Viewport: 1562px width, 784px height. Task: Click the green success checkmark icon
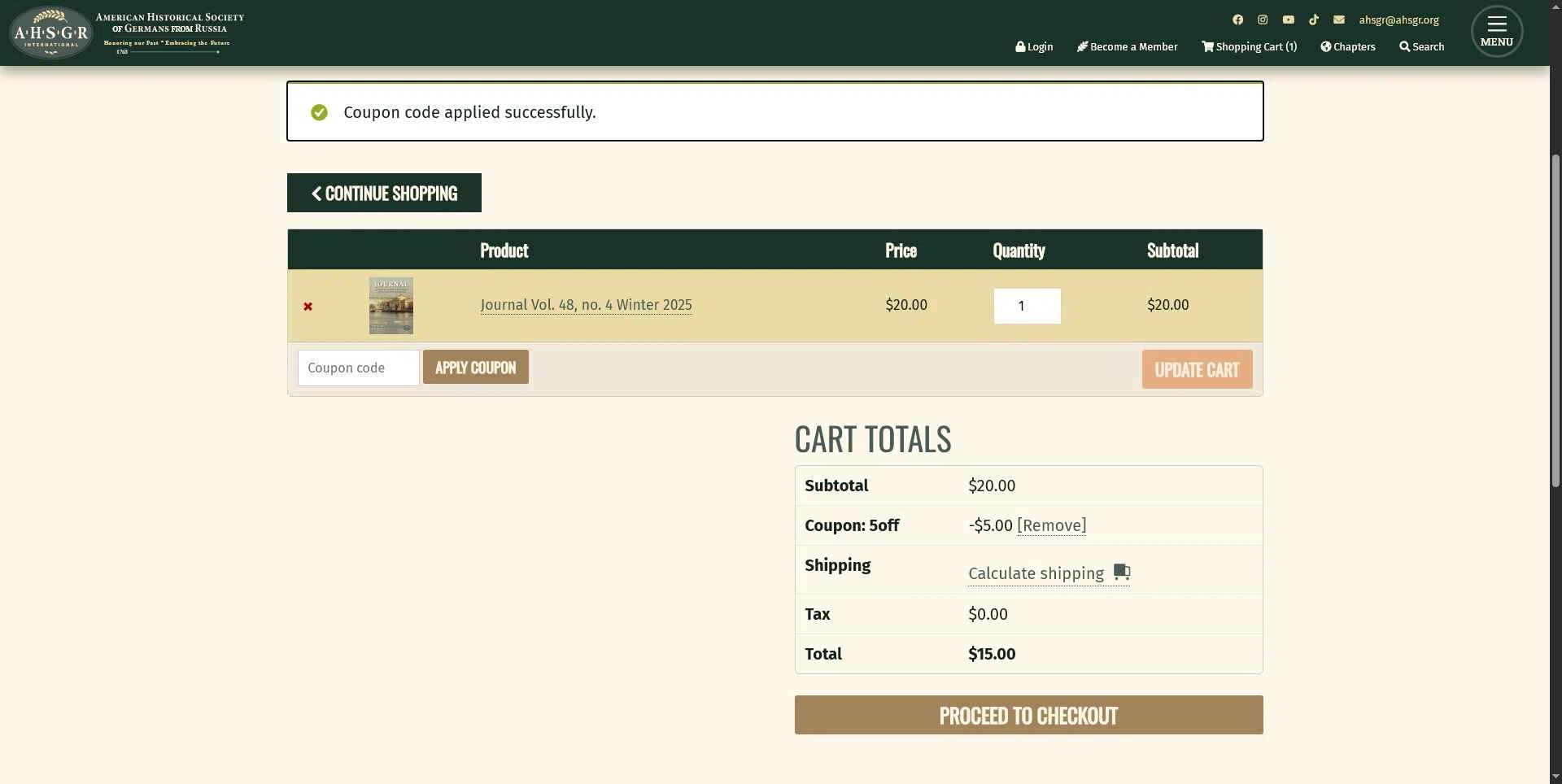tap(319, 112)
